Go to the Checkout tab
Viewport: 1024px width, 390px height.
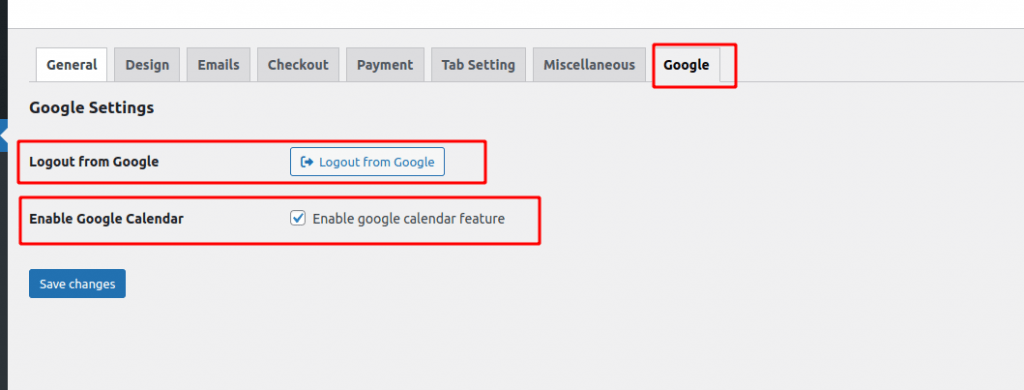pyautogui.click(x=298, y=65)
